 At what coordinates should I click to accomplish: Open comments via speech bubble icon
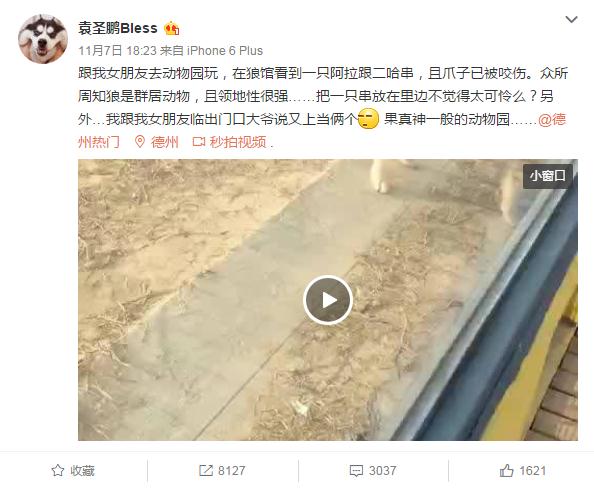[x=356, y=471]
